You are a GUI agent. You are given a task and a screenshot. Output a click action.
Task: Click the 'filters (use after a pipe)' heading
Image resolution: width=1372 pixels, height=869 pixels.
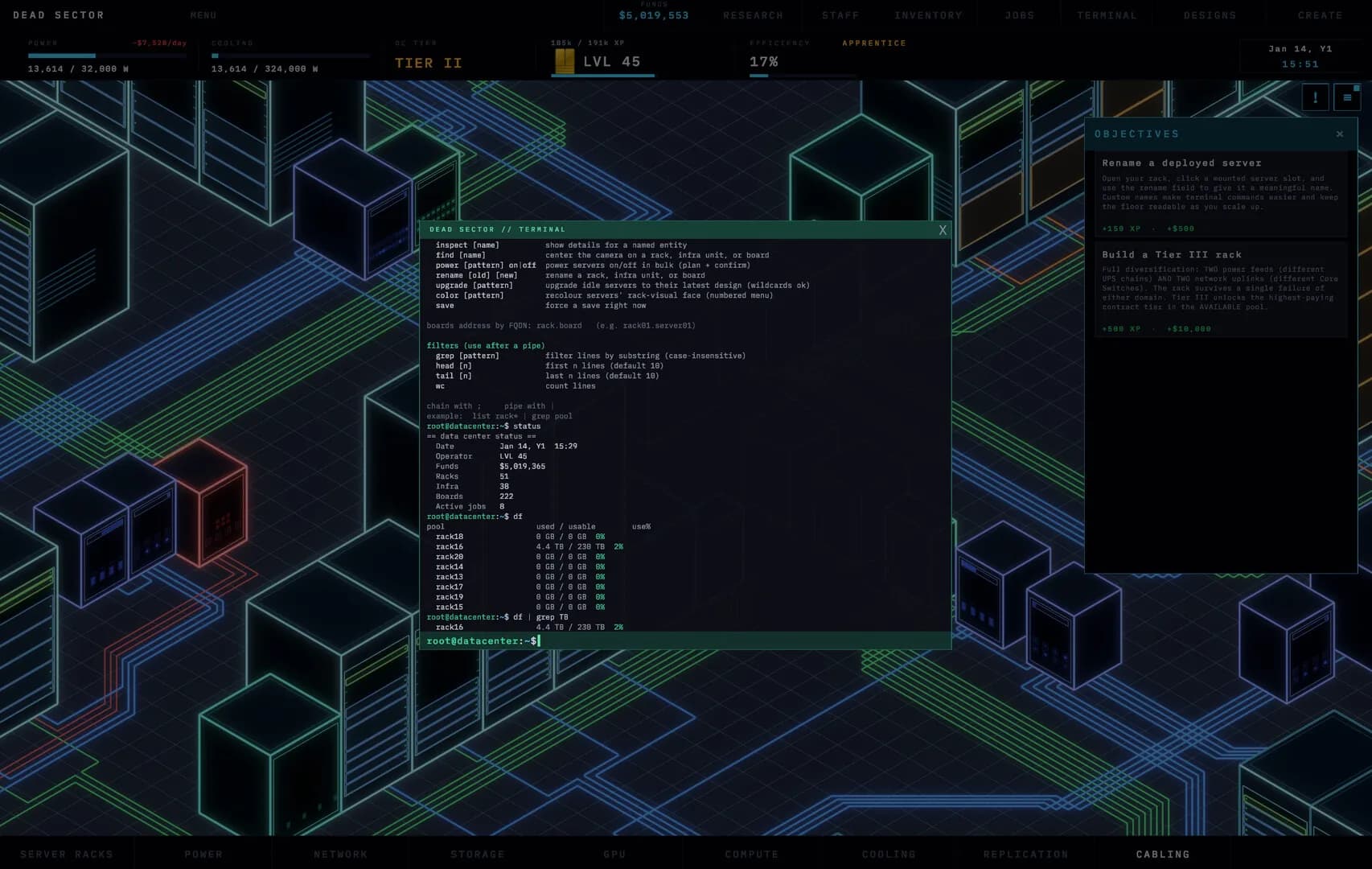click(x=486, y=346)
